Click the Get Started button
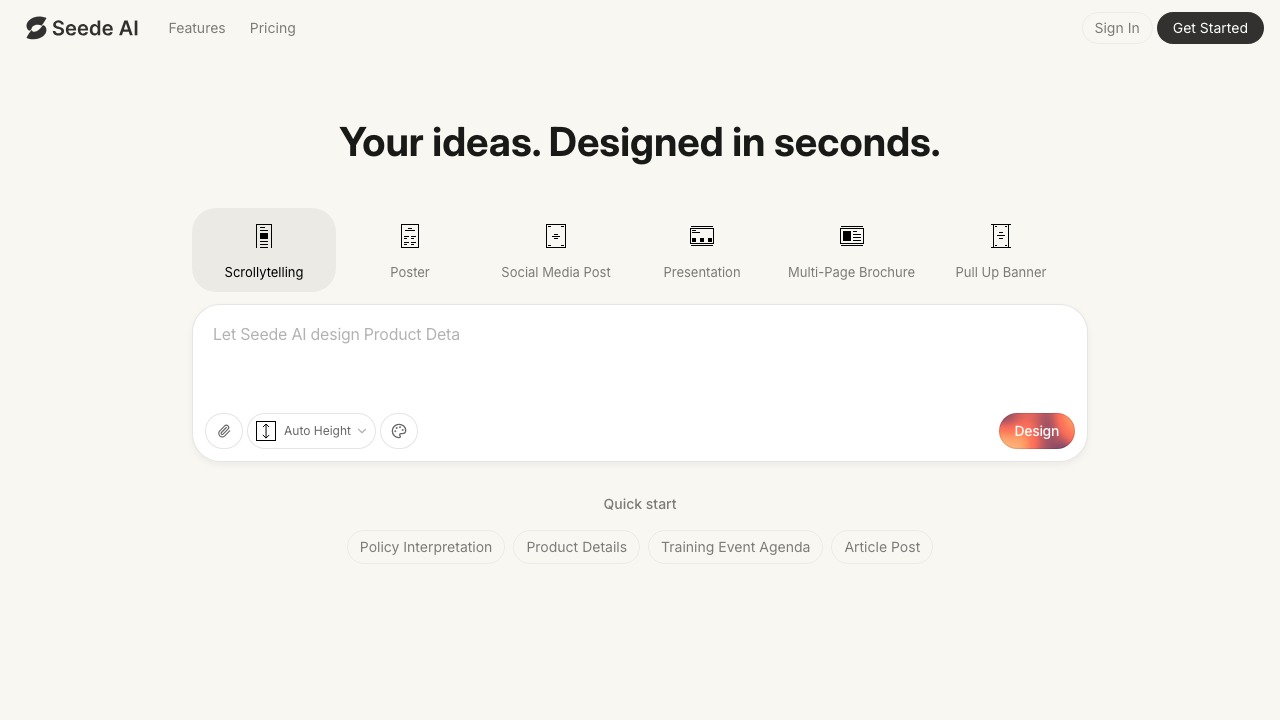 tap(1210, 28)
